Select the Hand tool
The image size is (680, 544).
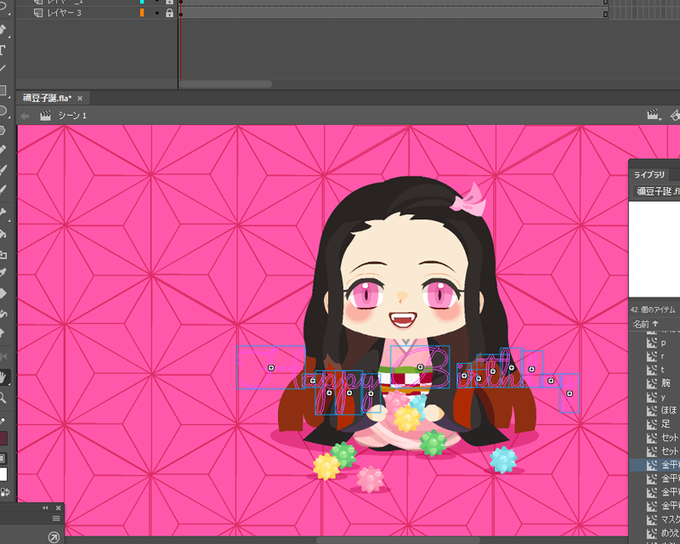(x=3, y=377)
